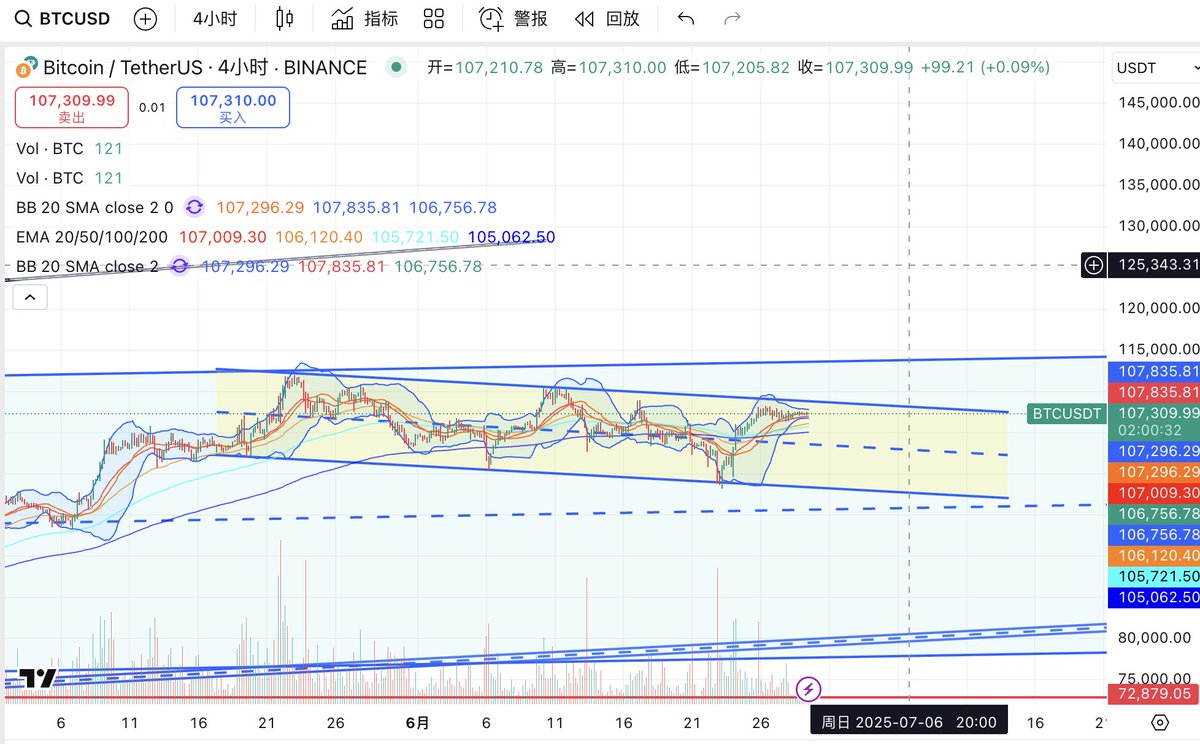Click the 0.01 spread value
Viewport: 1200px width, 744px height.
coord(152,108)
